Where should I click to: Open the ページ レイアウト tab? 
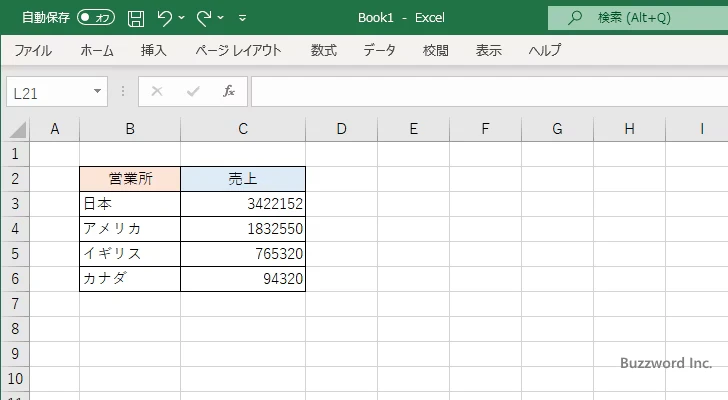(238, 50)
